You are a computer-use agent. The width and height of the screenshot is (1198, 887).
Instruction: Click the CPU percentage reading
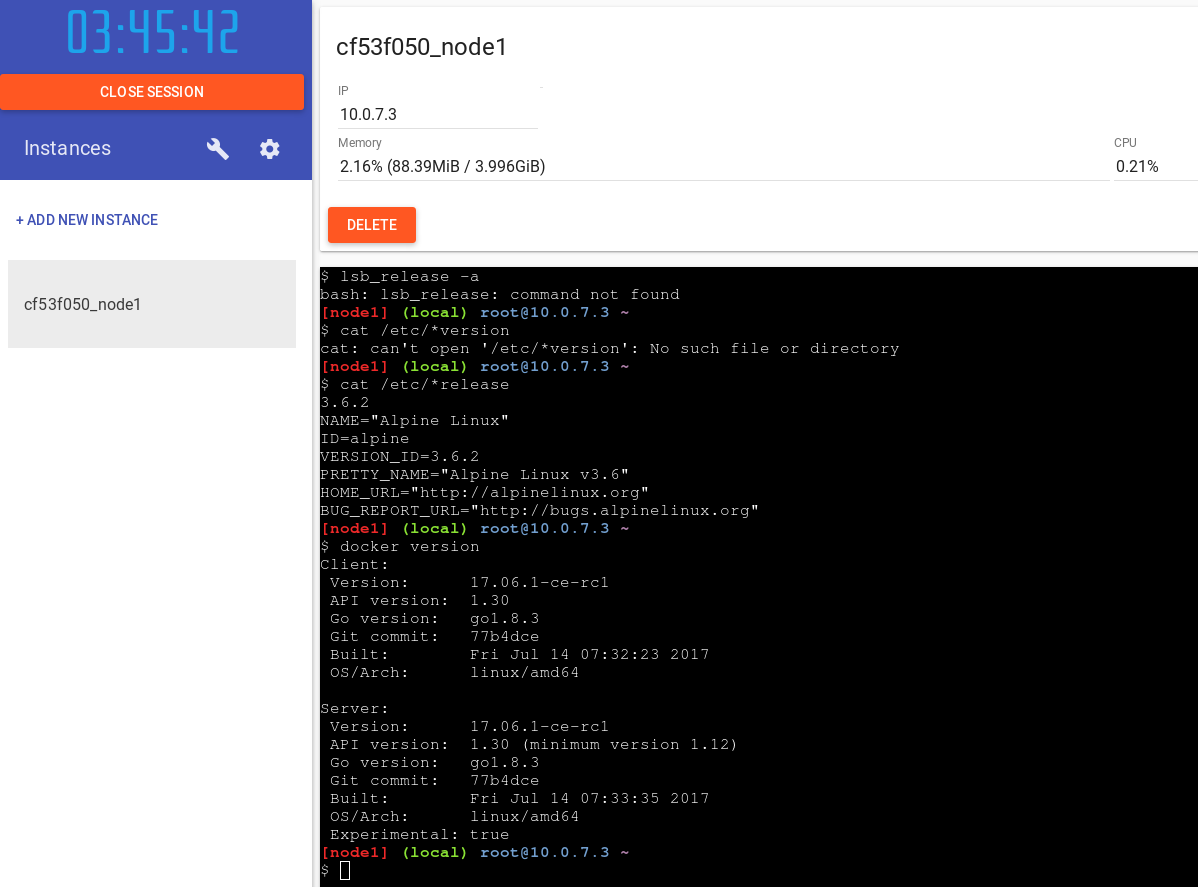click(x=1136, y=166)
